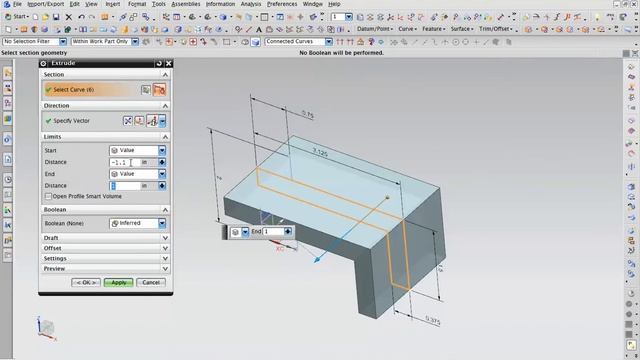Viewport: 640px width, 360px height.
Task: Open the Feature toolbar menu
Action: [x=433, y=29]
